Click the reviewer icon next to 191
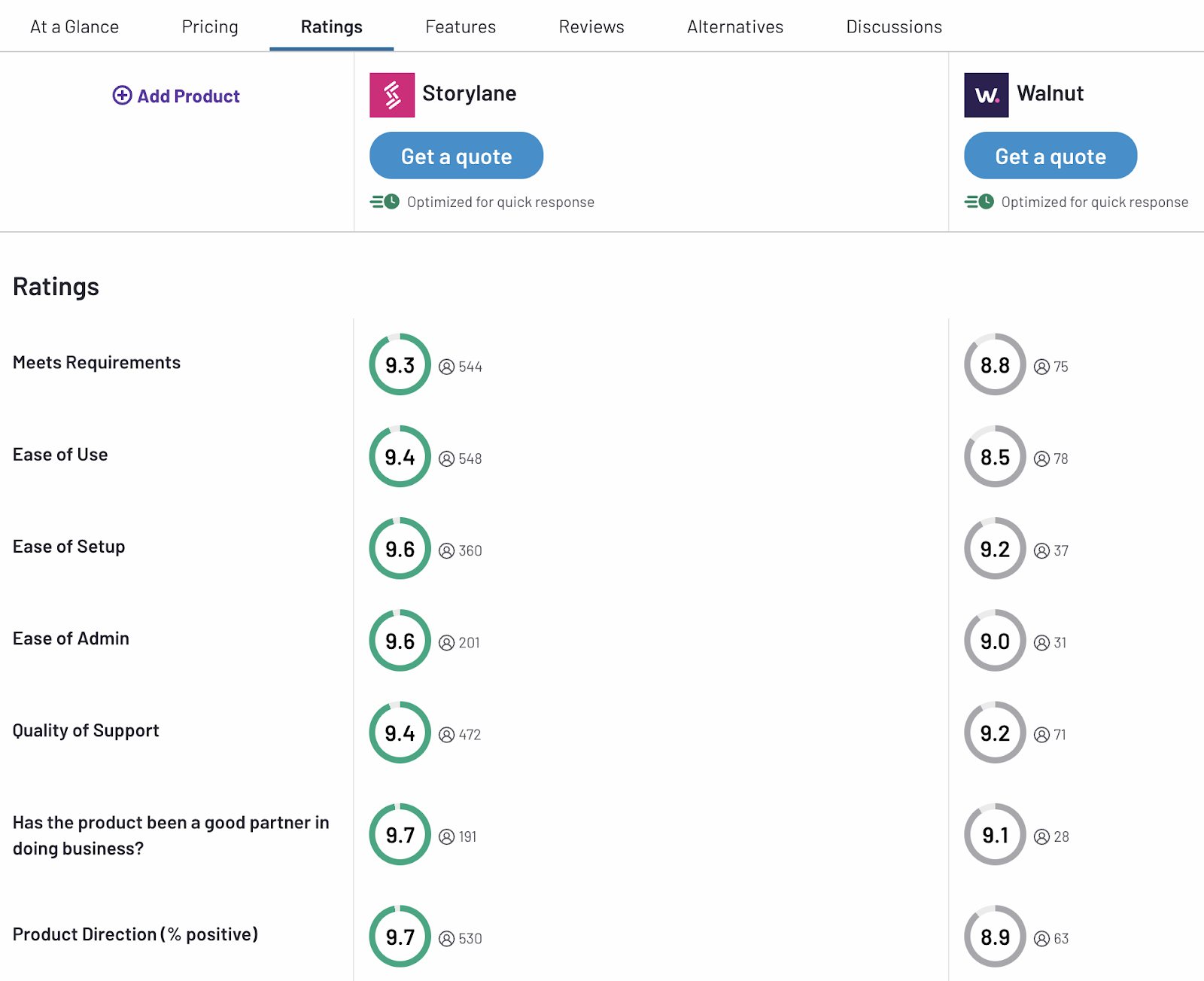Image resolution: width=1204 pixels, height=981 pixels. pos(447,836)
